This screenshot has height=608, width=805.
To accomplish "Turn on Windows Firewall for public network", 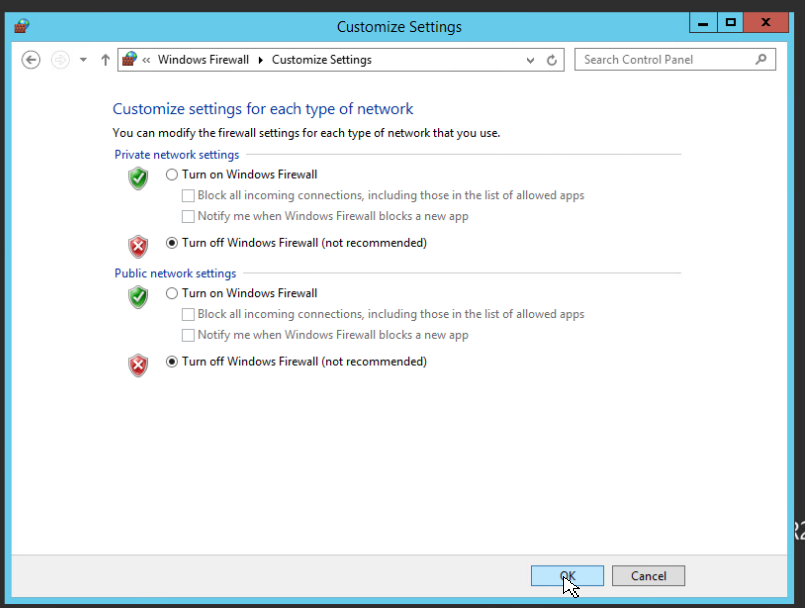I will pyautogui.click(x=172, y=293).
